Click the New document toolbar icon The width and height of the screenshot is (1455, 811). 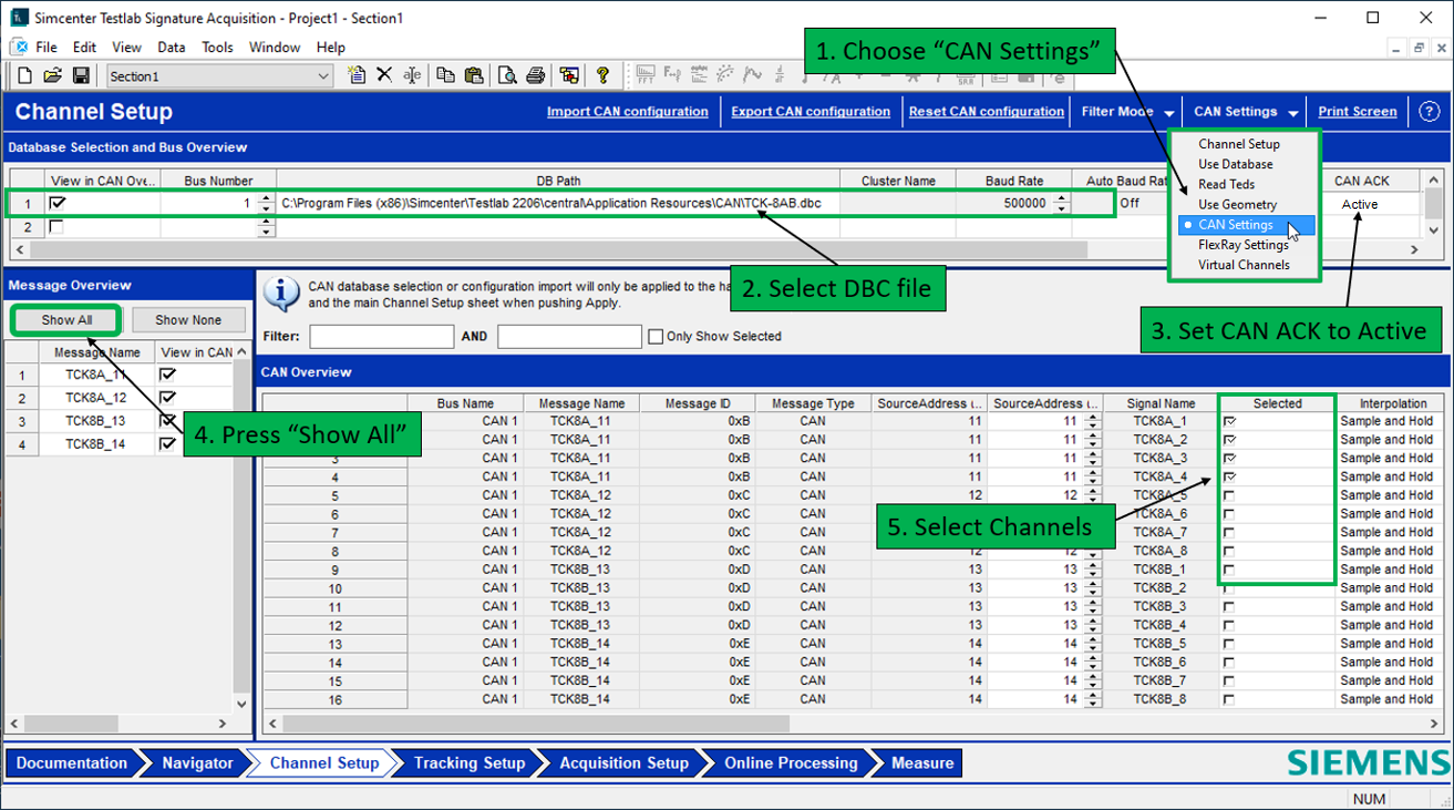(x=26, y=76)
